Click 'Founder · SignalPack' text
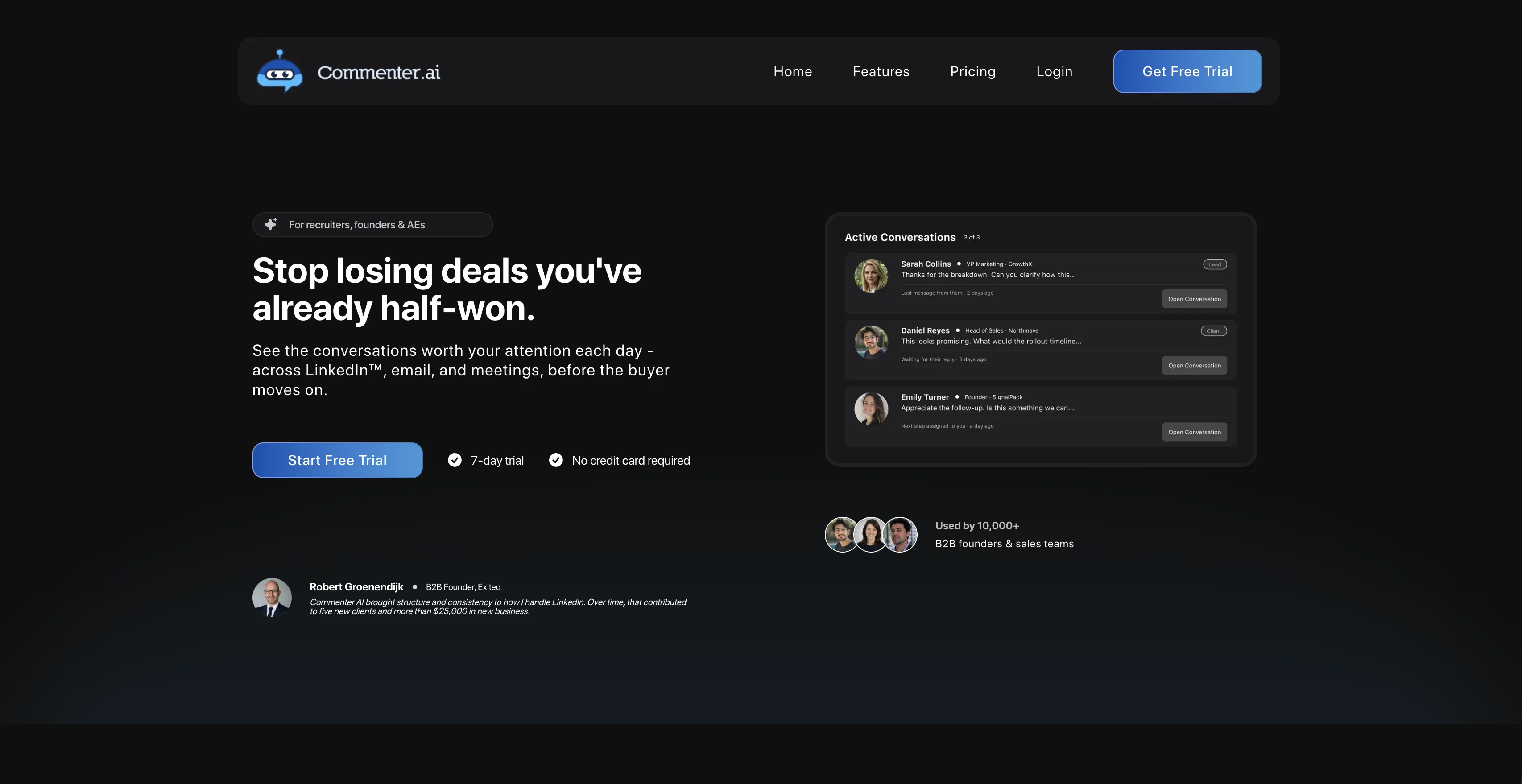Screen dimensions: 1522x784 pos(993,397)
